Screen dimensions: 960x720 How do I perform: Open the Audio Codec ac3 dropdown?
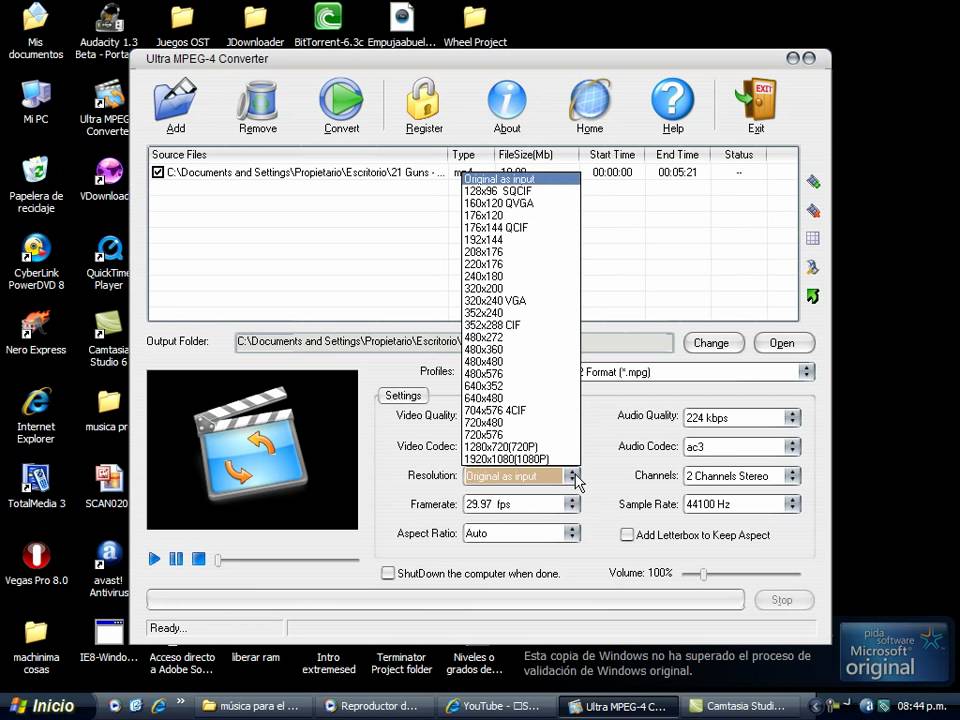[792, 447]
